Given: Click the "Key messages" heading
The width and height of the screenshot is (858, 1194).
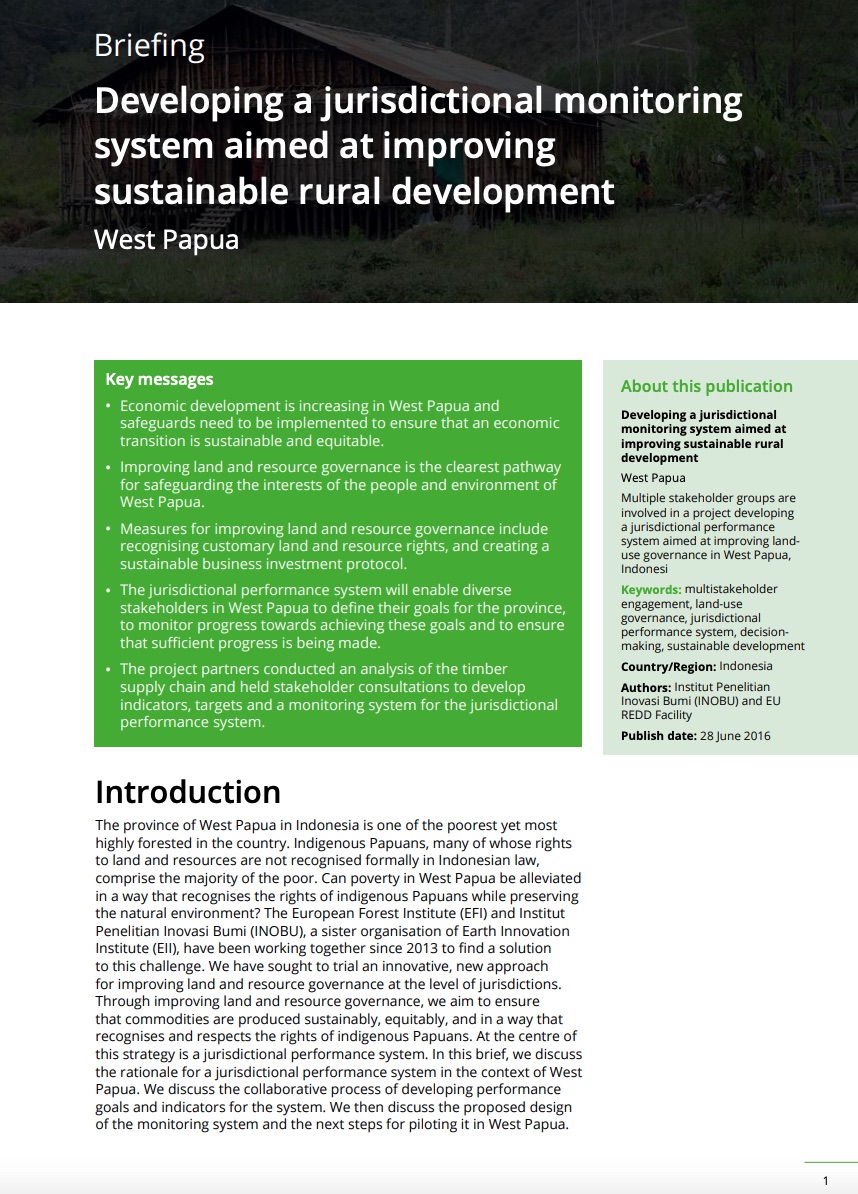Looking at the screenshot, I should click(159, 379).
